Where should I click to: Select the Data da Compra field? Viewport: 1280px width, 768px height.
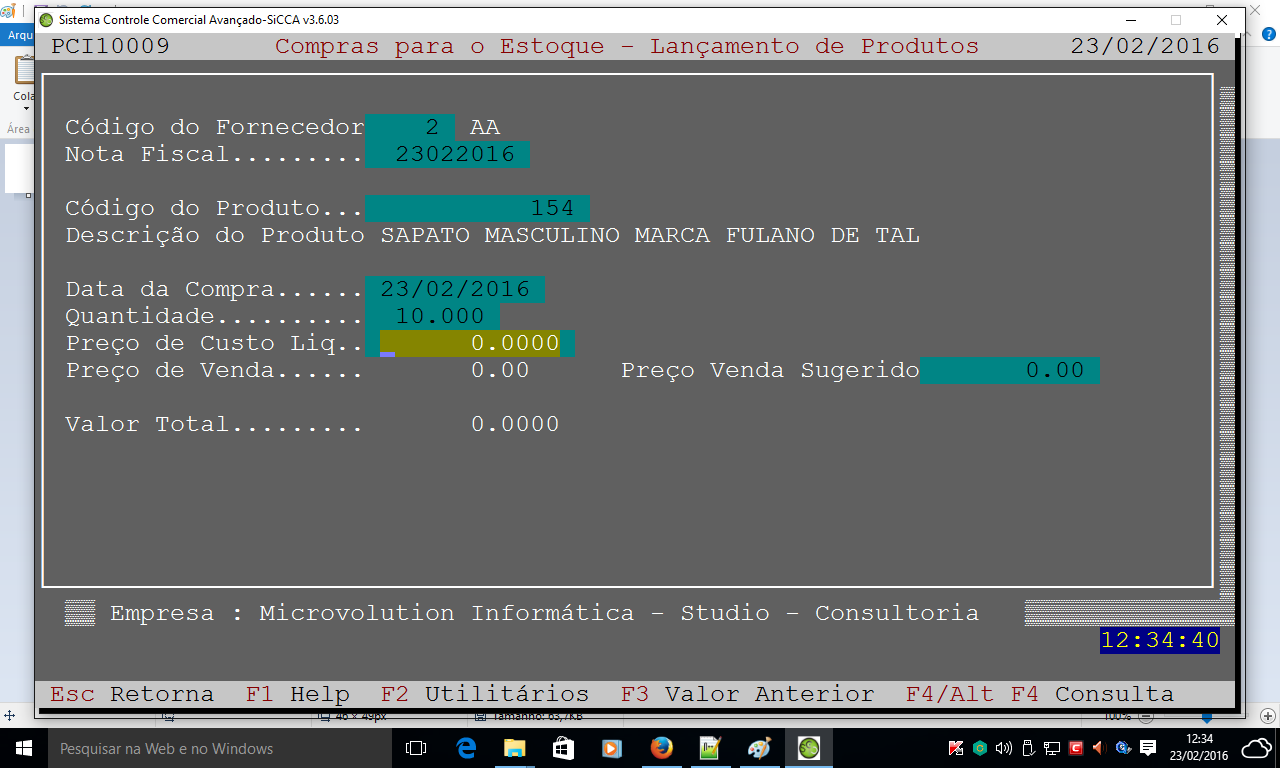click(x=455, y=289)
